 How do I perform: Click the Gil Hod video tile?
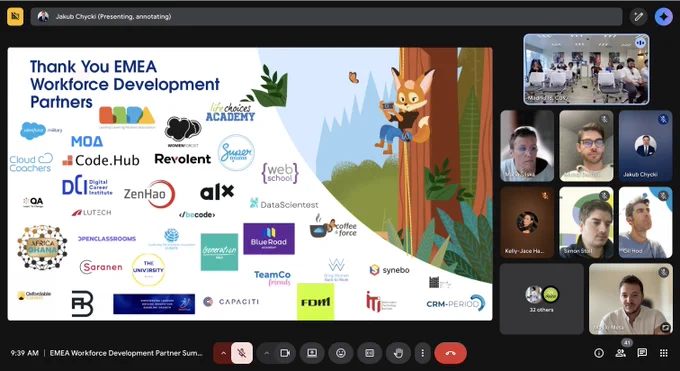(645, 222)
